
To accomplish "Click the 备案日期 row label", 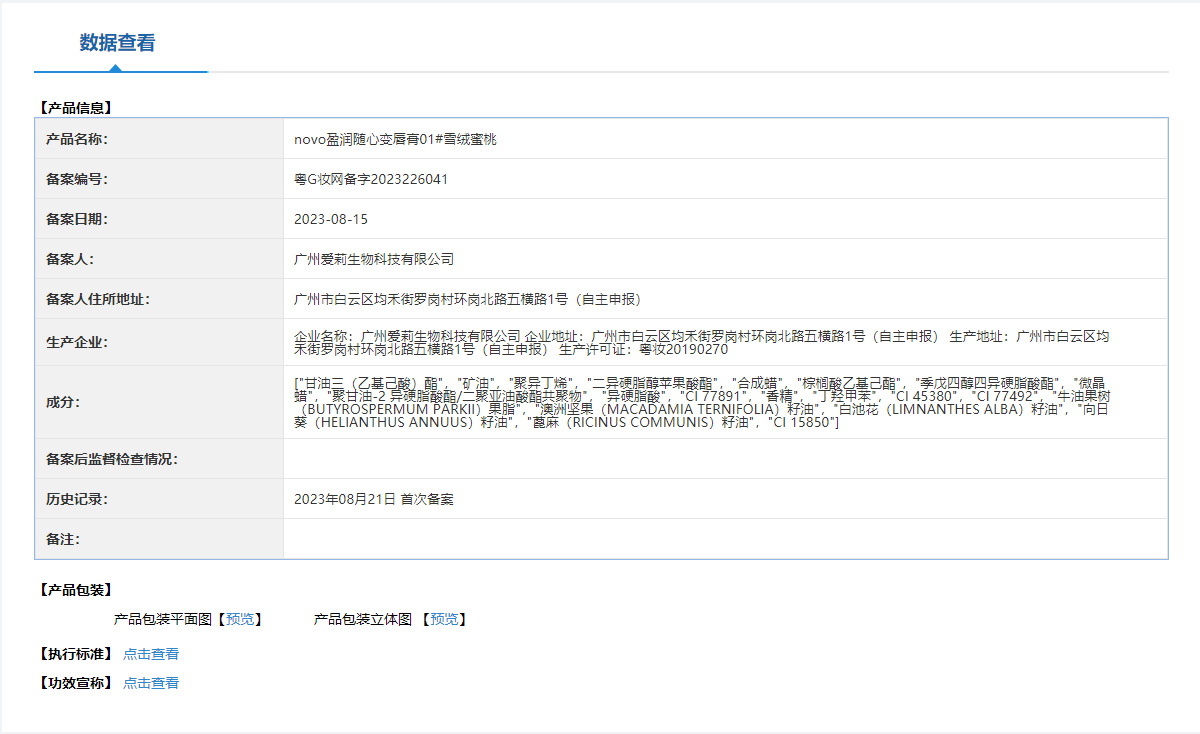I will [77, 219].
